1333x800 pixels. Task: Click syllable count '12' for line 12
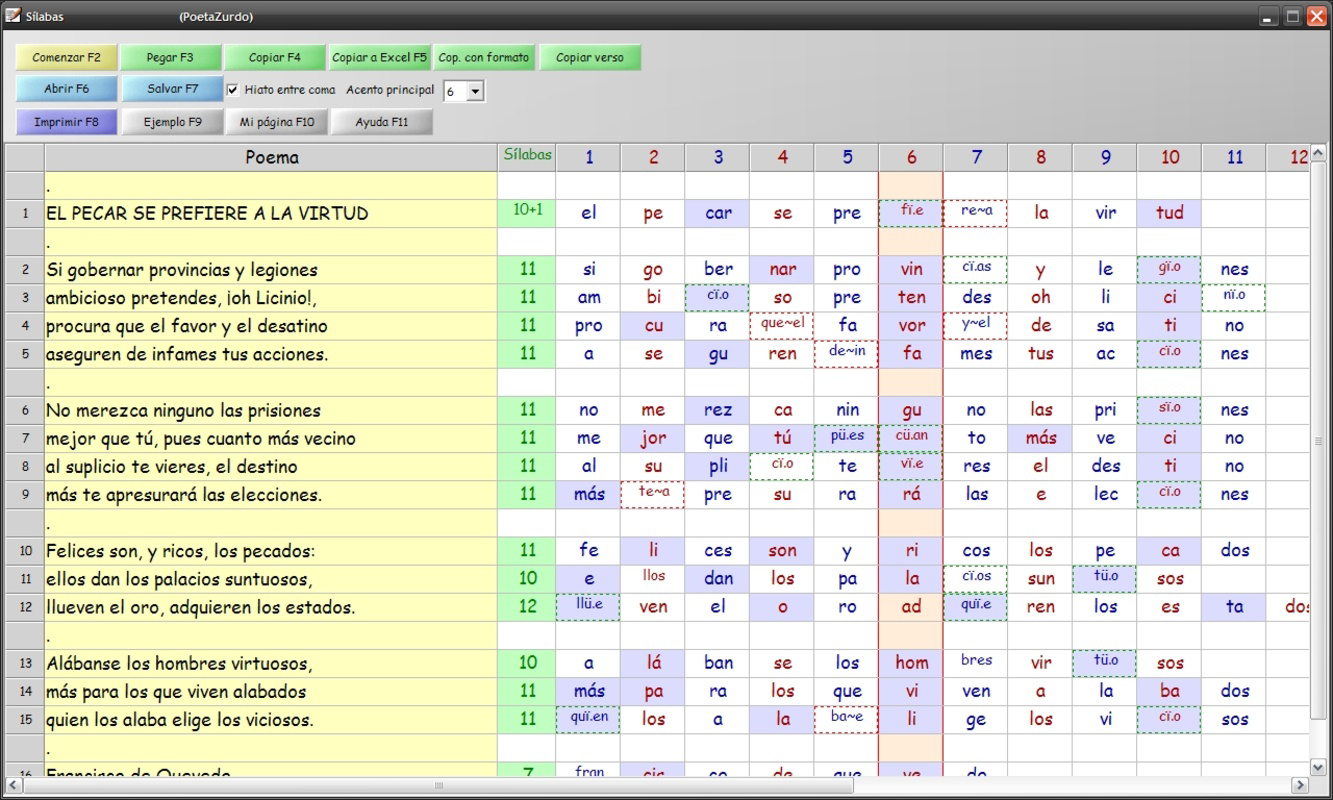pos(527,607)
